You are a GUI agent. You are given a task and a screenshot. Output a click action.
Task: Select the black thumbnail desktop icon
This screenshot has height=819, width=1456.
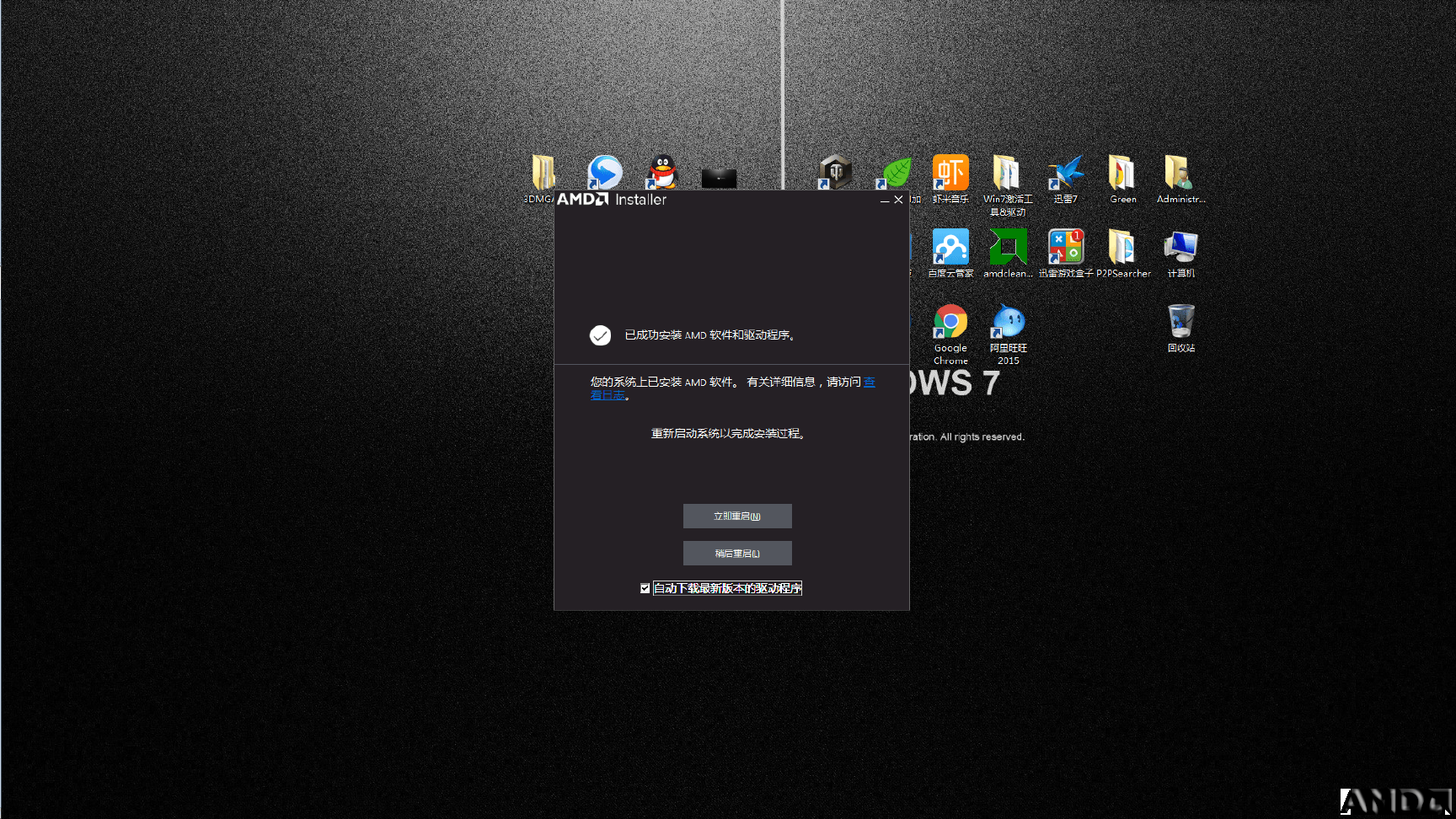719,178
